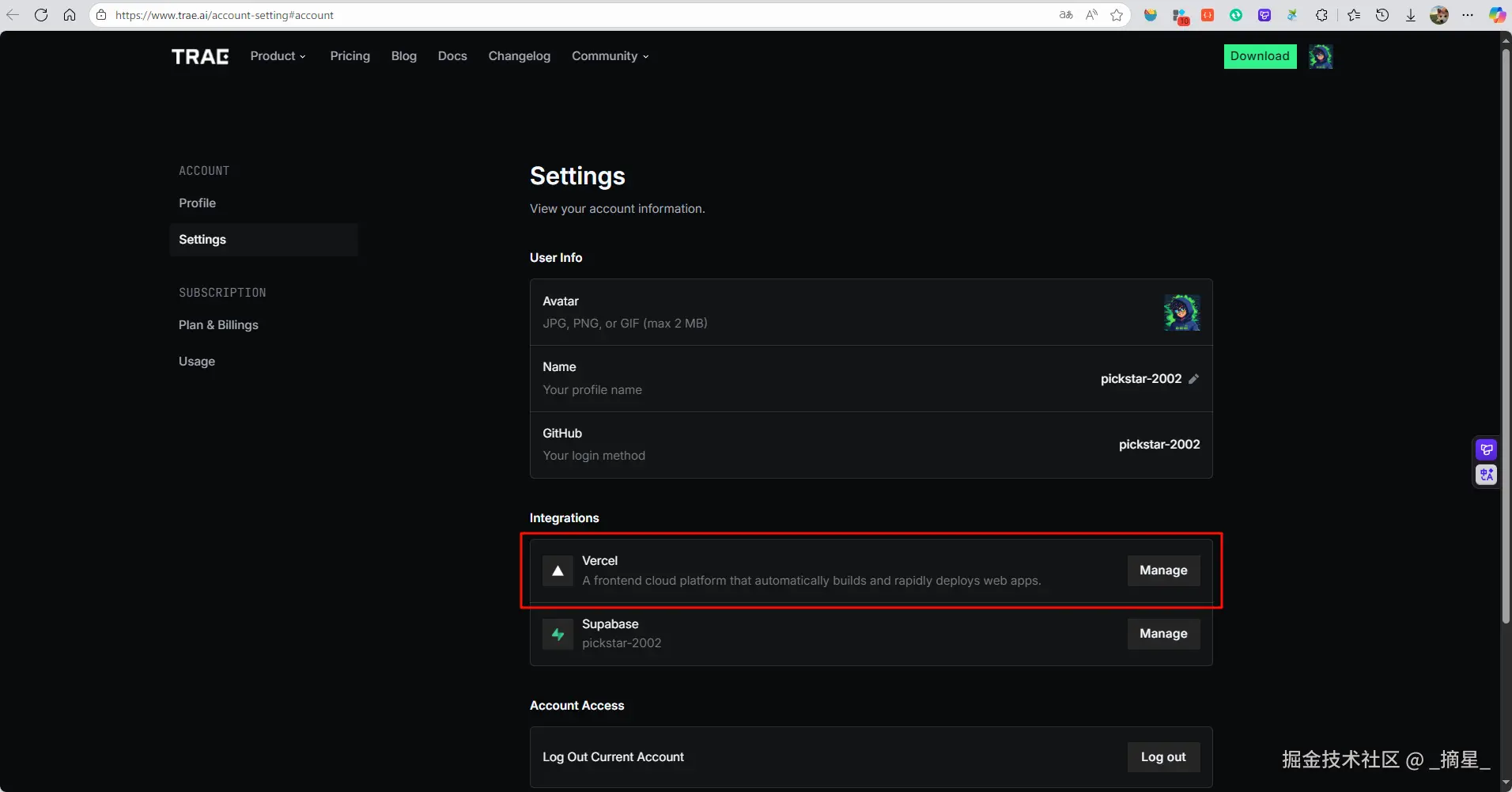Open browser History clock icon
The width and height of the screenshot is (1512, 792).
(1382, 15)
